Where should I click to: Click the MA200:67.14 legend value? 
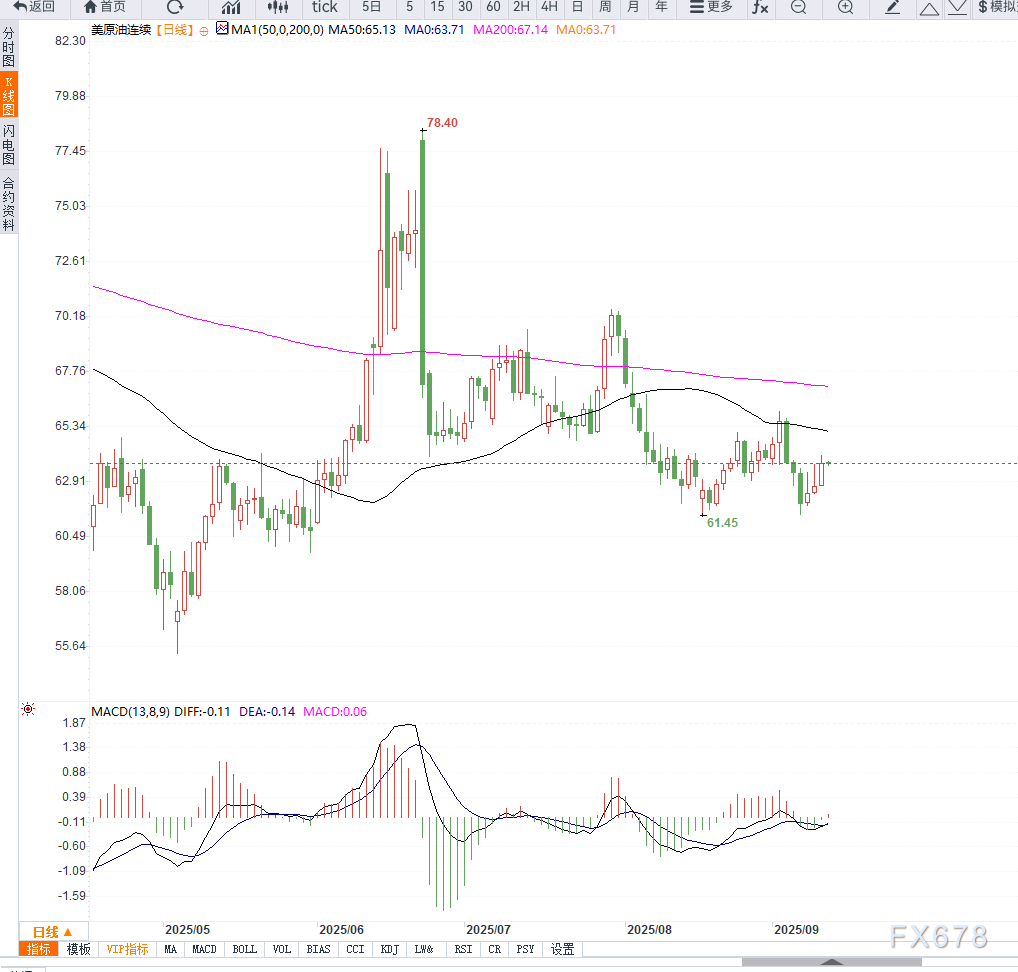pyautogui.click(x=510, y=30)
